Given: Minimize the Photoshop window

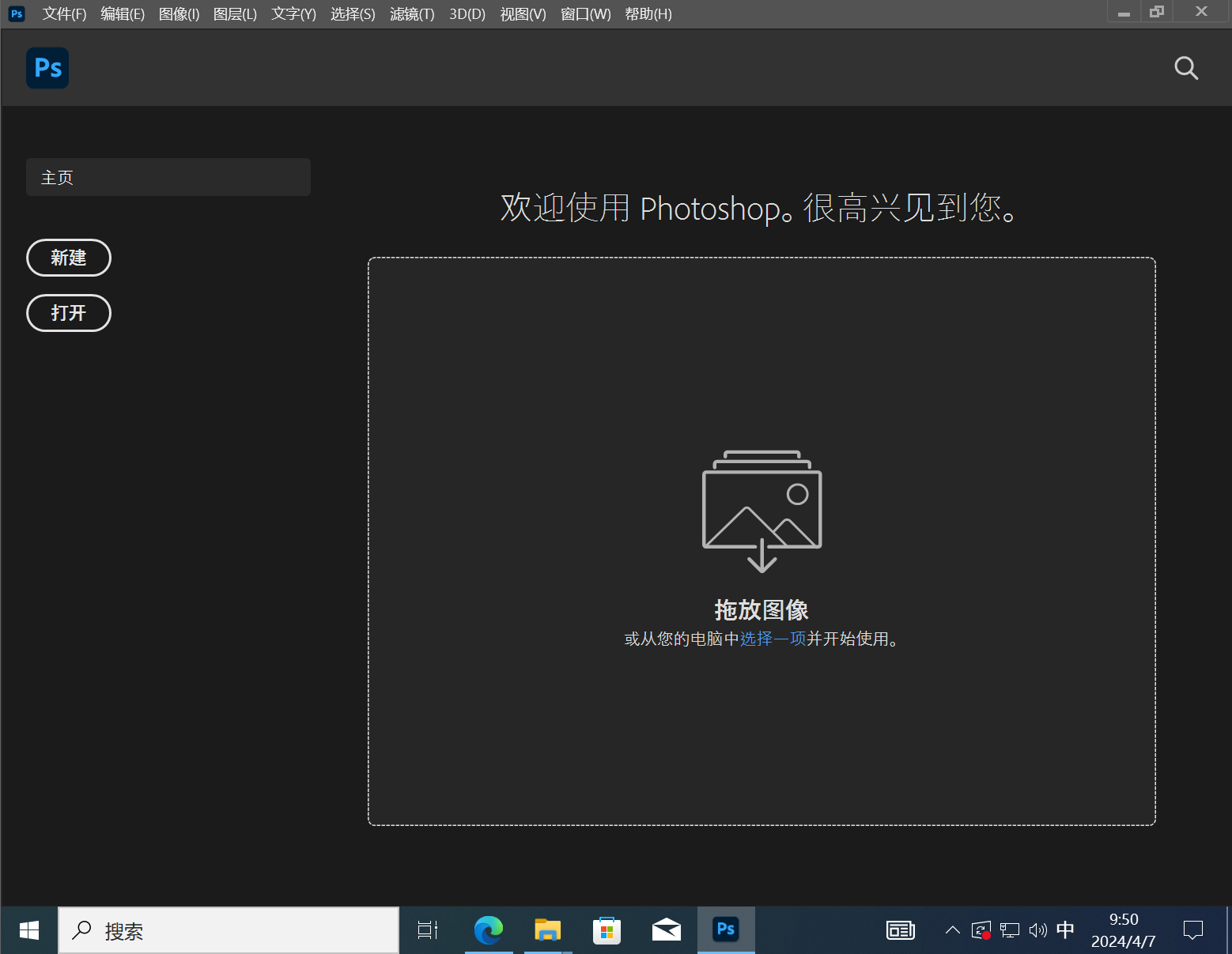Looking at the screenshot, I should pos(1124,12).
